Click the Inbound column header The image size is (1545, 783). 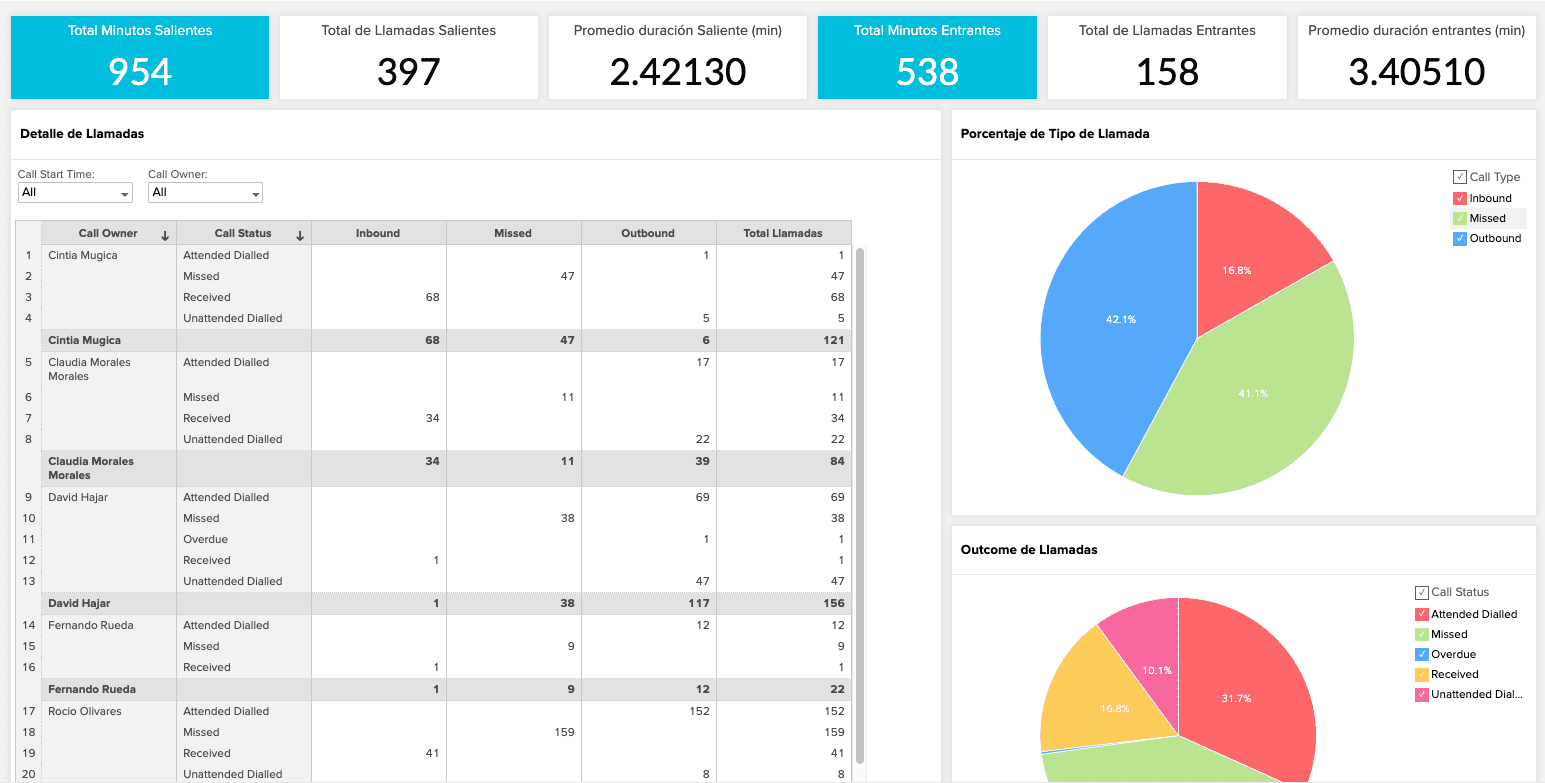tap(378, 233)
